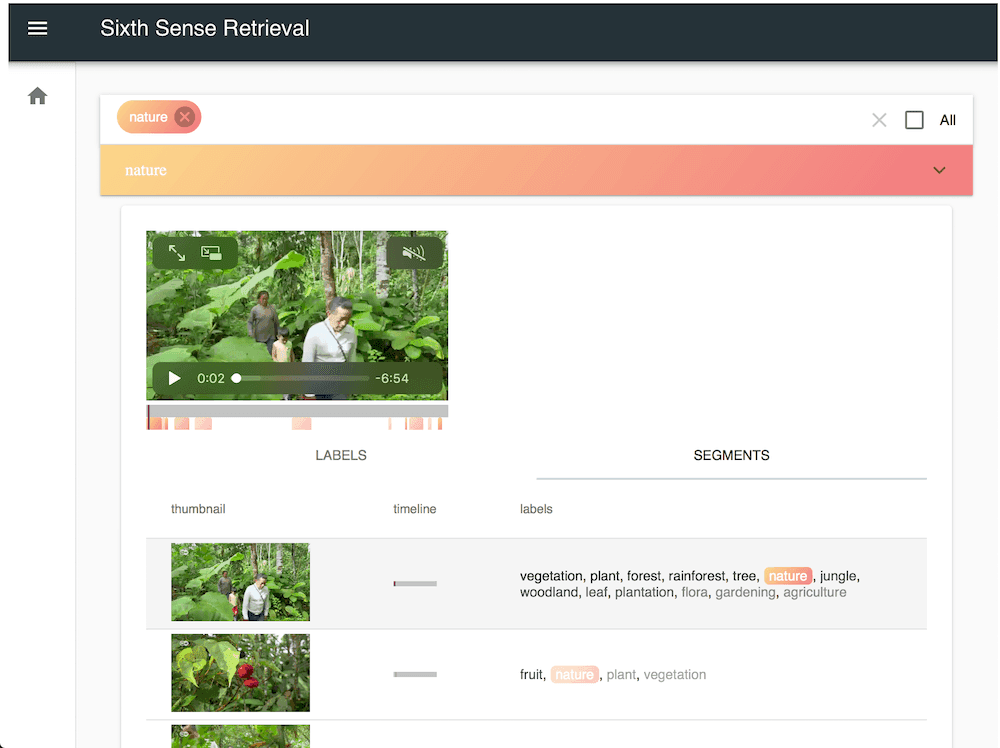Select the highlighted nature label in the fruit row
Viewport: 1000px width, 748px height.
click(574, 674)
